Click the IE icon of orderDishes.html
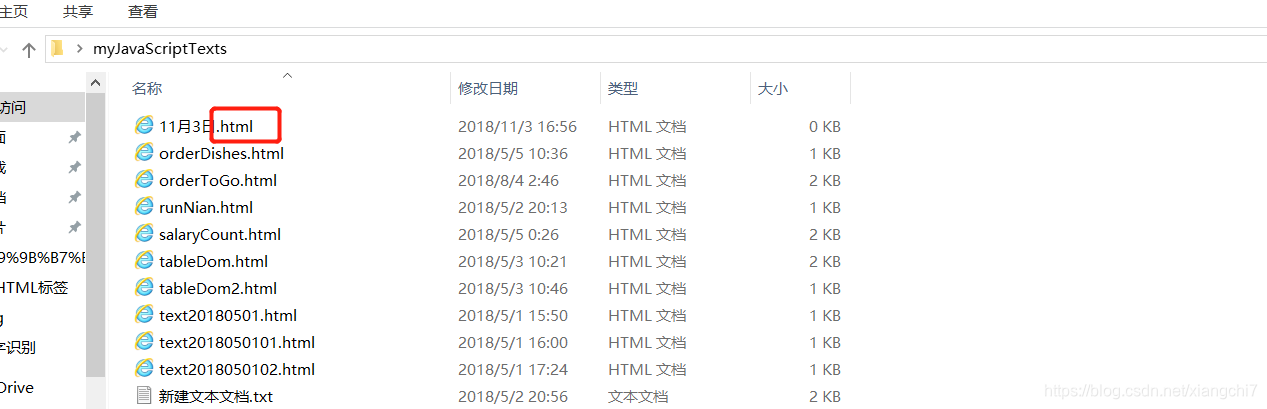Viewport: 1267px width, 409px height. 144,153
